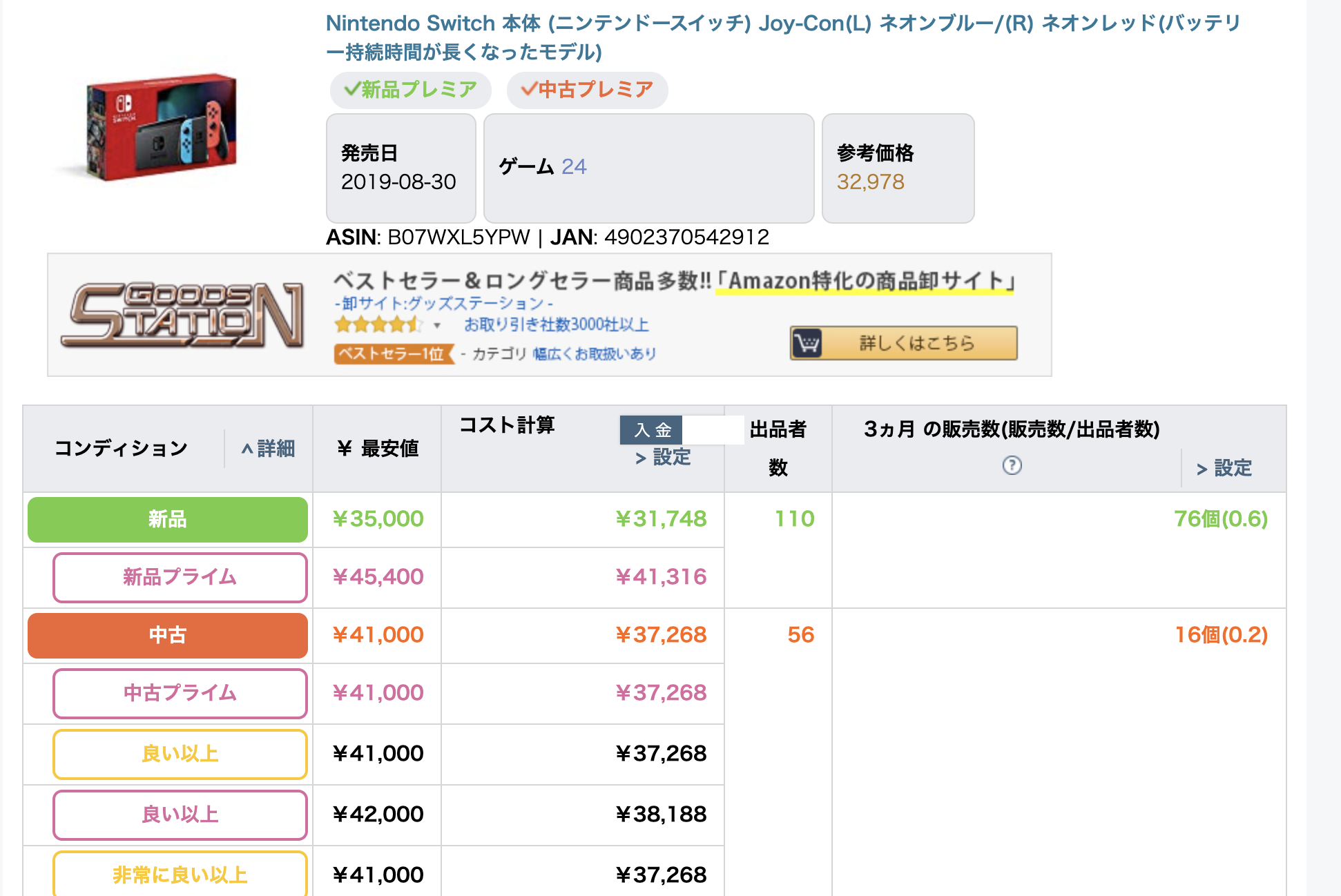Click the ¥ 最安値 column header

(378, 449)
